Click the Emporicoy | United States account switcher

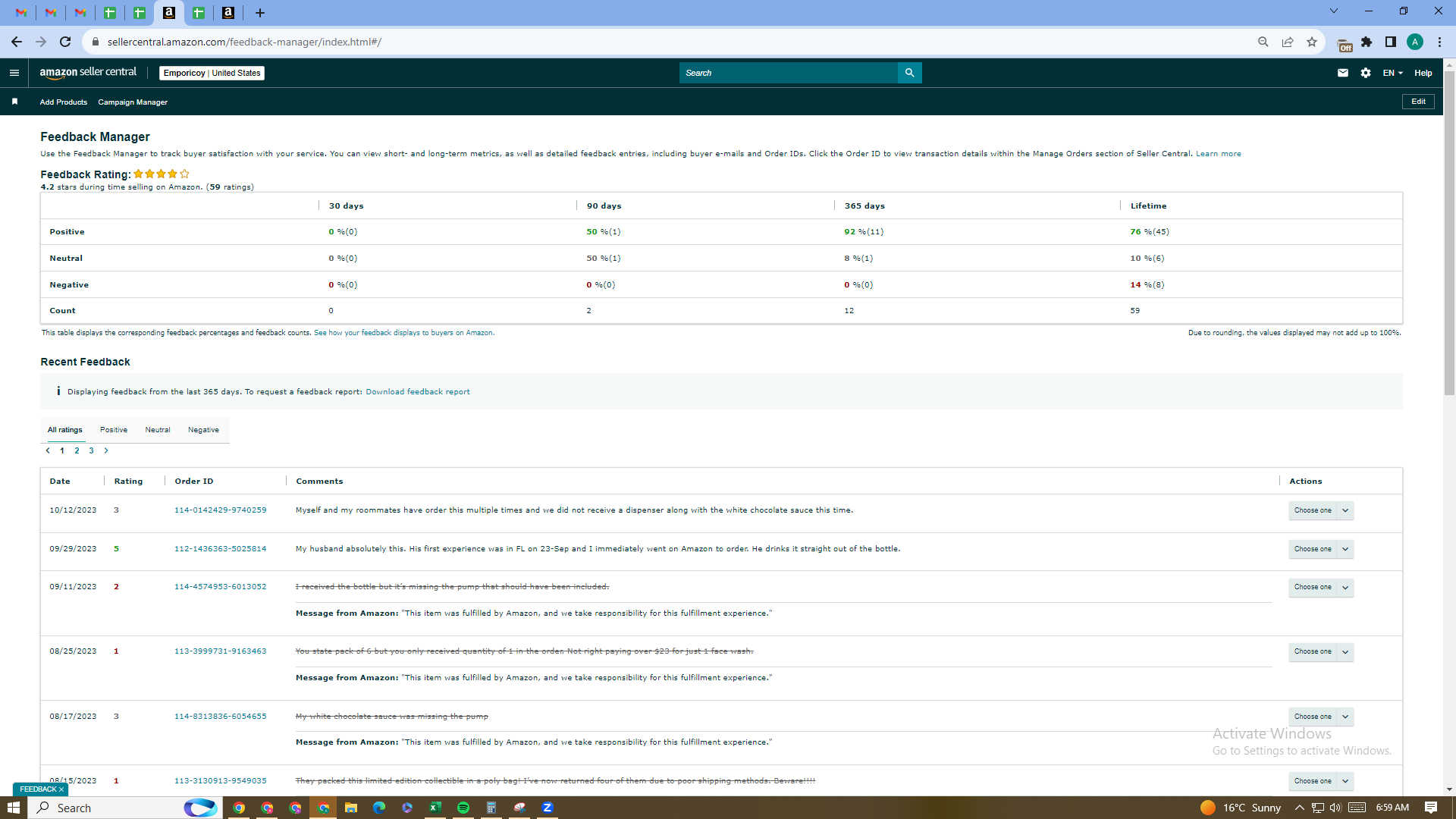tap(212, 73)
